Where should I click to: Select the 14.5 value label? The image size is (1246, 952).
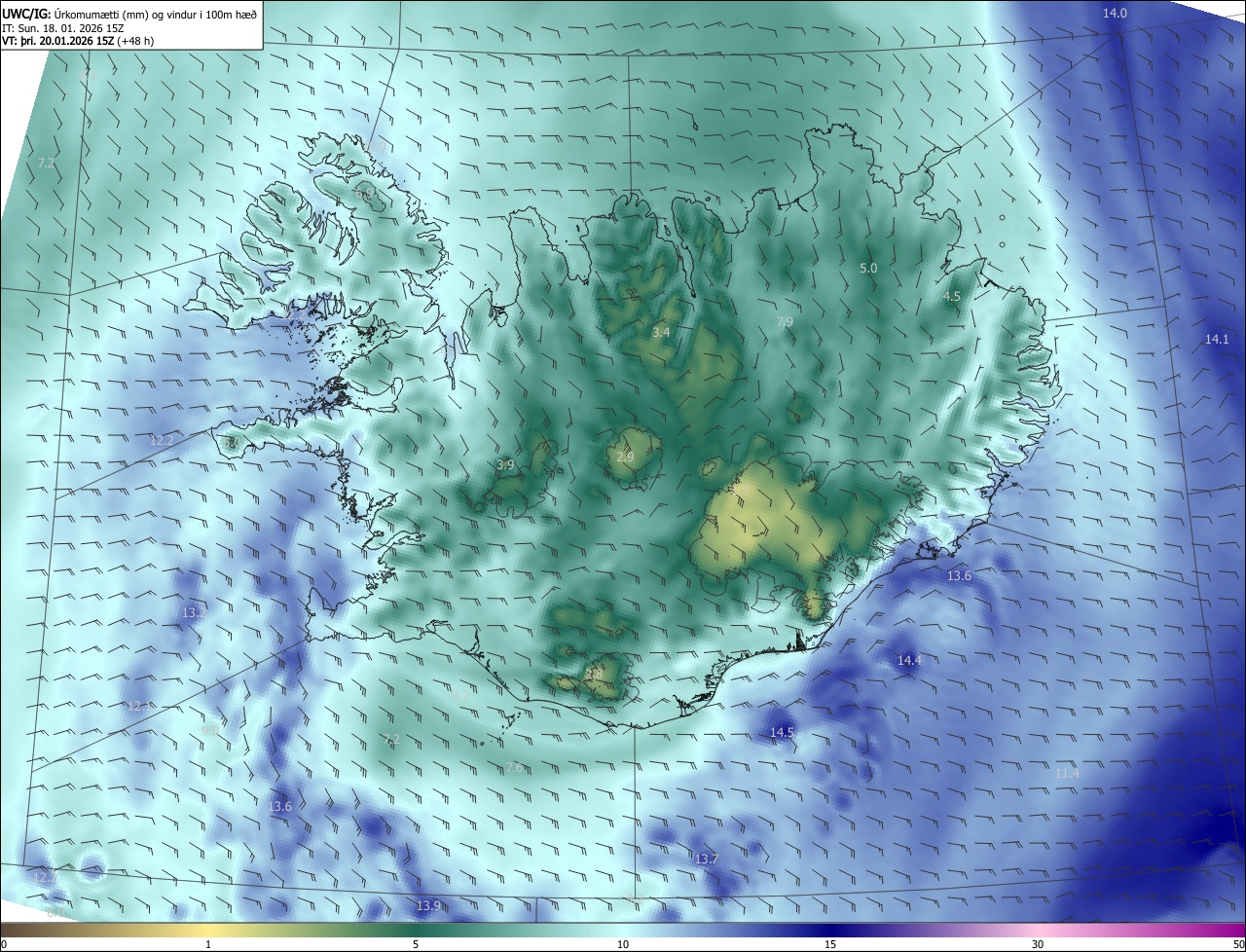click(x=782, y=732)
